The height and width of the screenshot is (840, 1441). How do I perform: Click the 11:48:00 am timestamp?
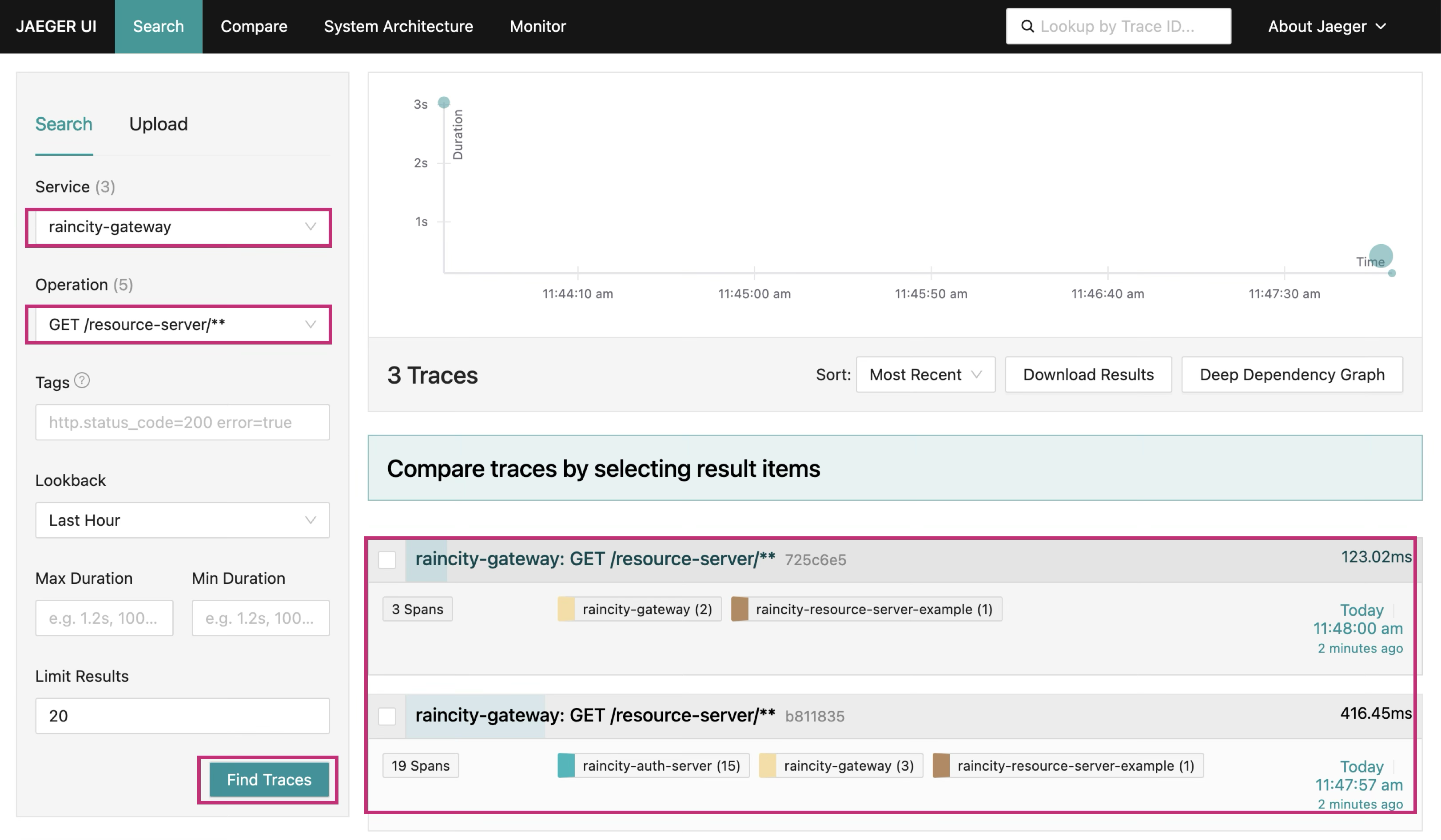pos(1358,629)
